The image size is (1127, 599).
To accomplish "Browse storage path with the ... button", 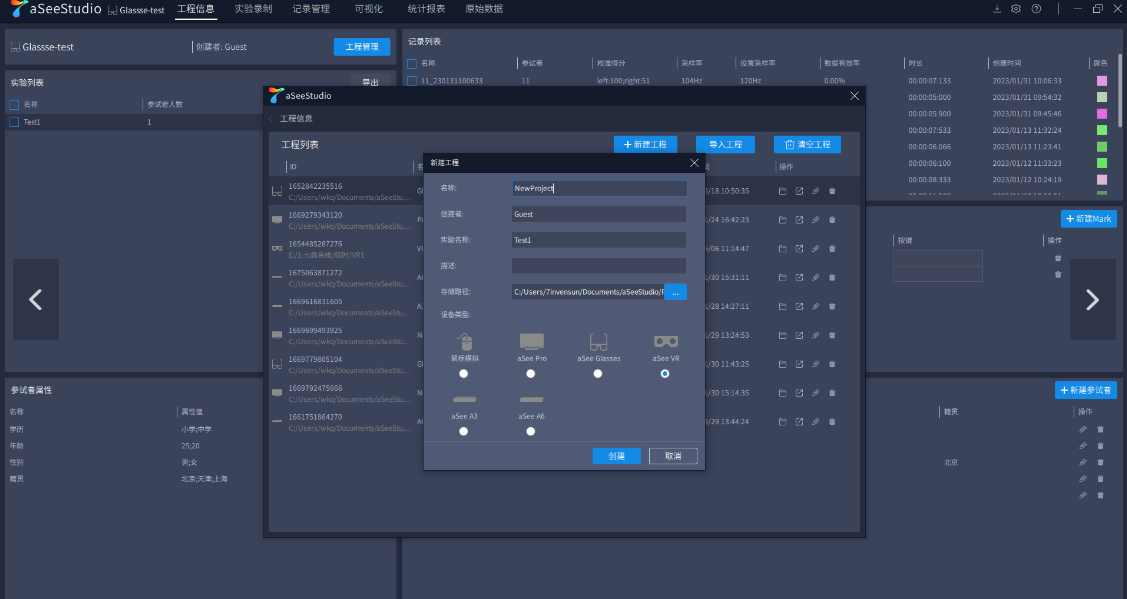I will pyautogui.click(x=675, y=292).
